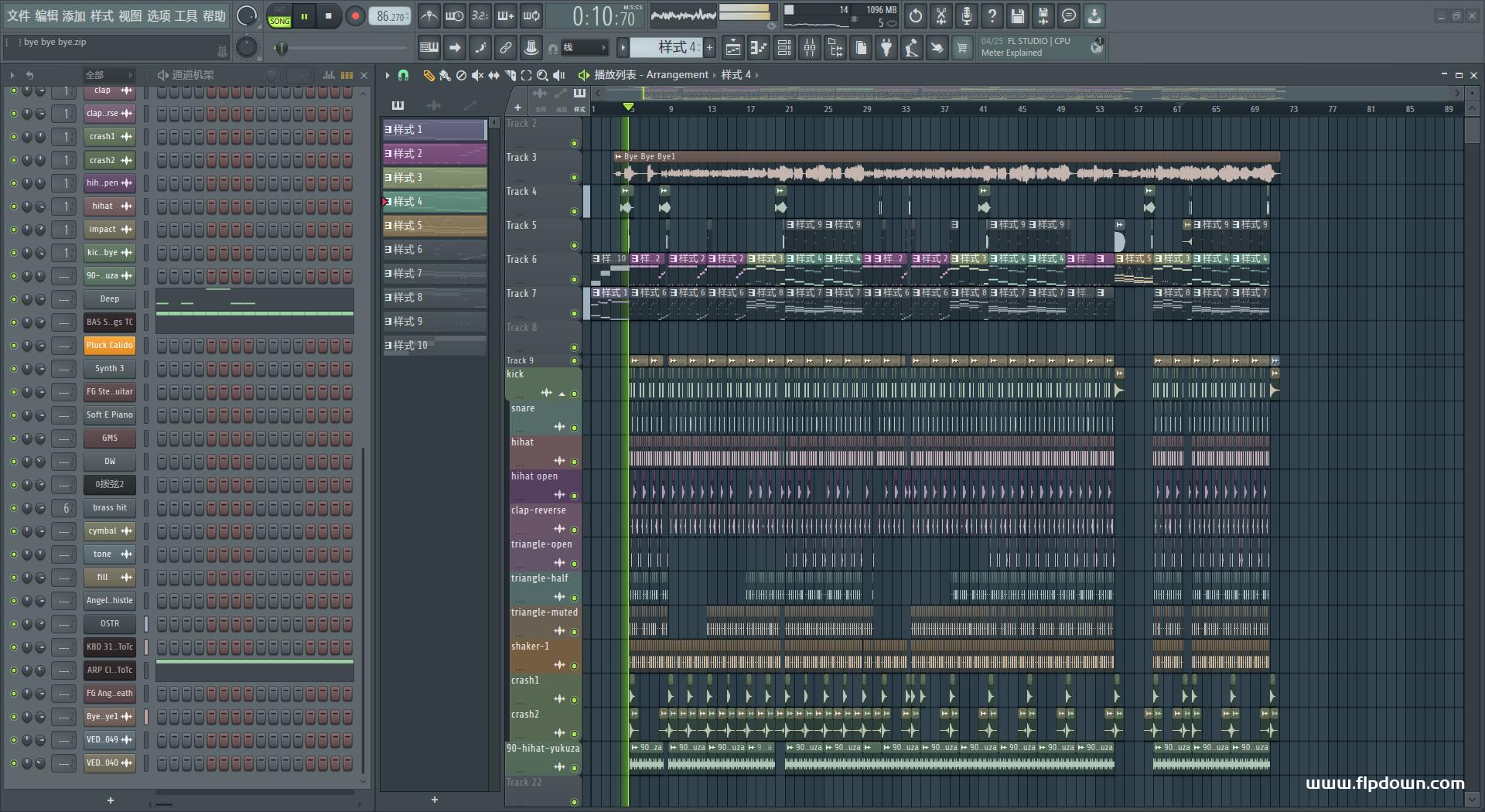Stop playback with stop button
The height and width of the screenshot is (812, 1485).
[329, 16]
